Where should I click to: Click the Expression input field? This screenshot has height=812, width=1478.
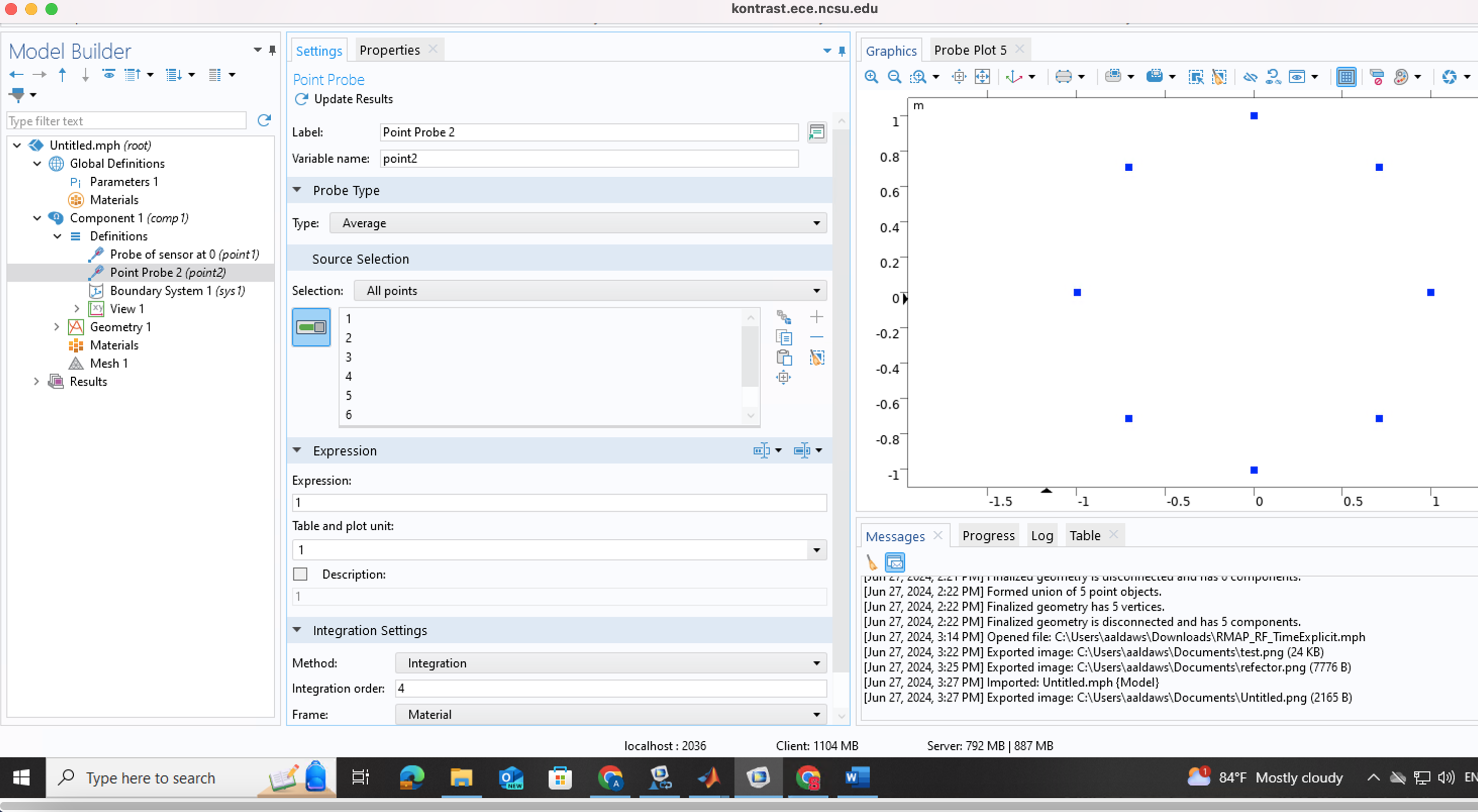coord(559,502)
